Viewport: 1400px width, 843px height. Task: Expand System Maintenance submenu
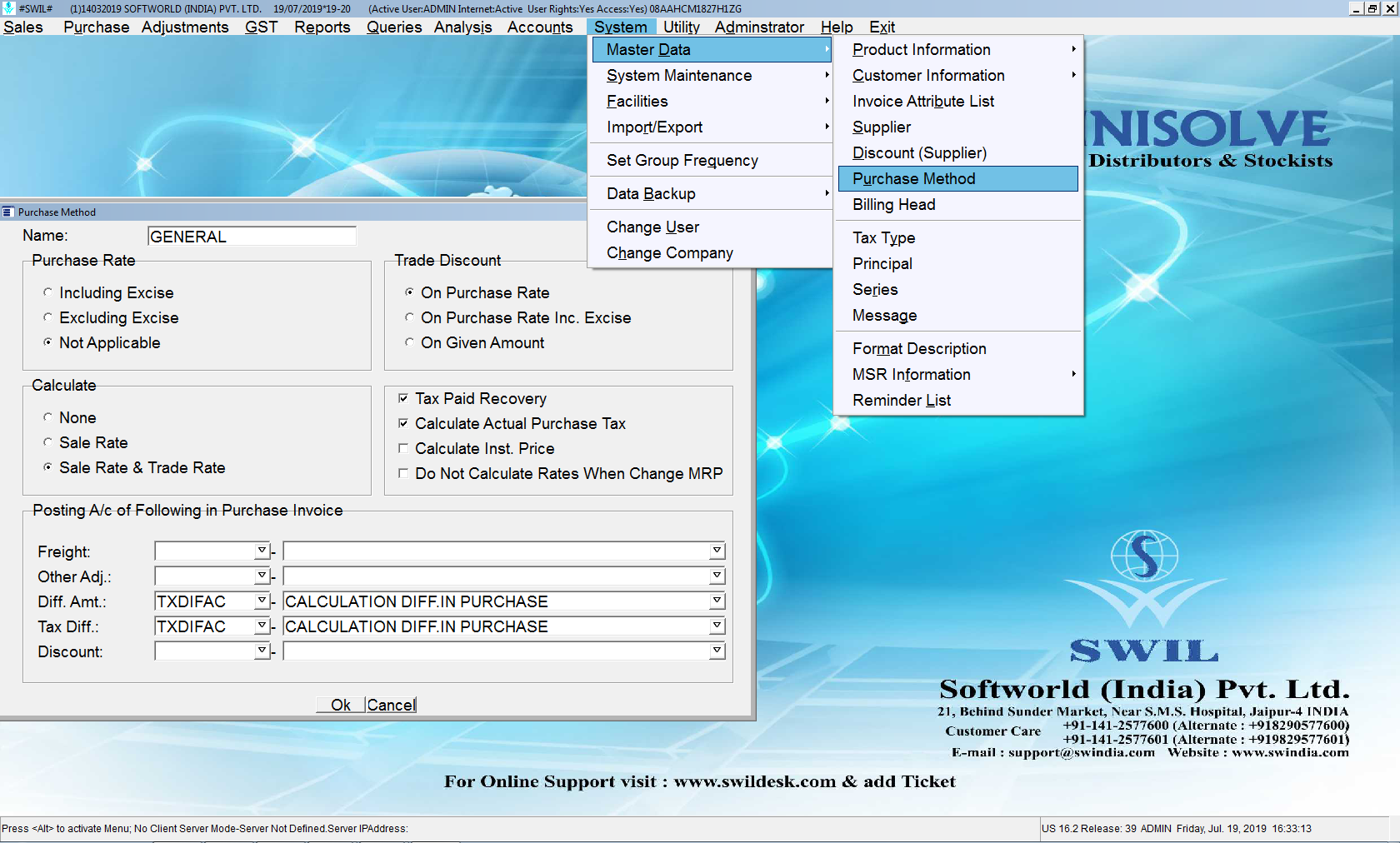(712, 76)
